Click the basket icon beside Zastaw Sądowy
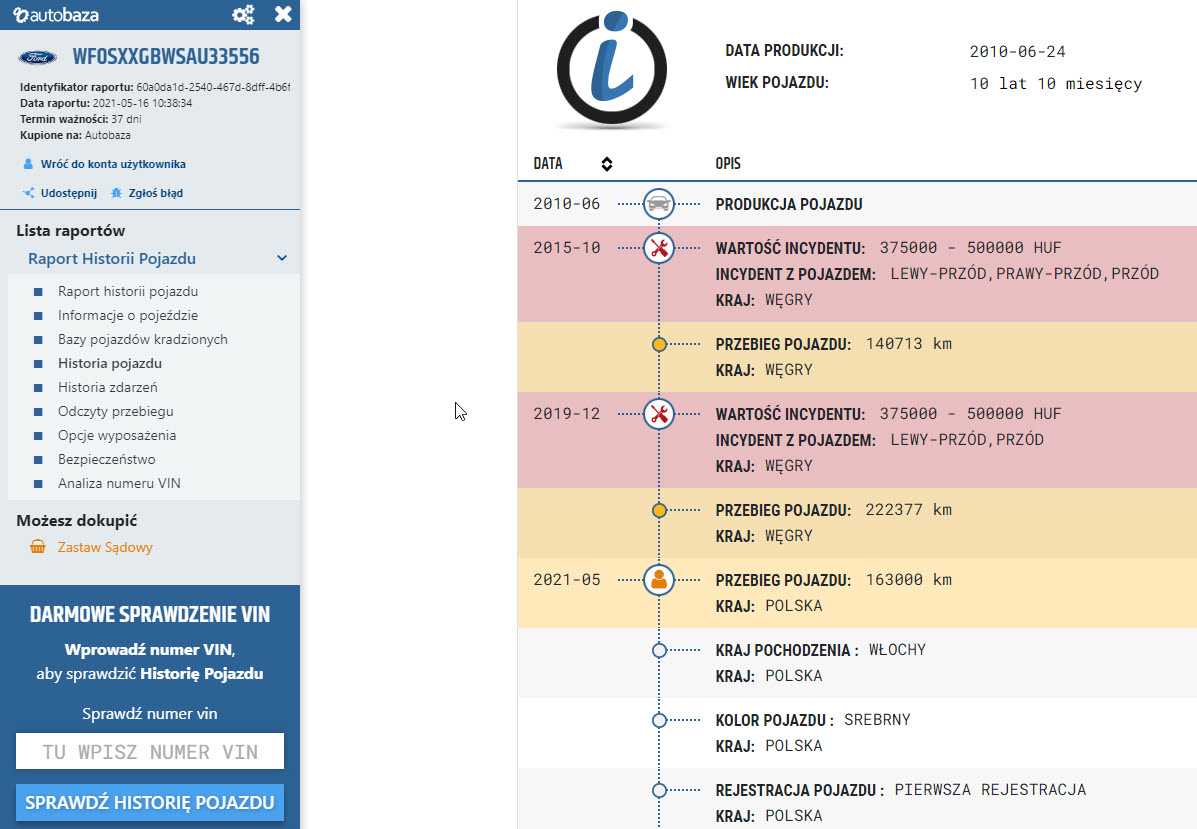Image resolution: width=1197 pixels, height=829 pixels. [38, 547]
